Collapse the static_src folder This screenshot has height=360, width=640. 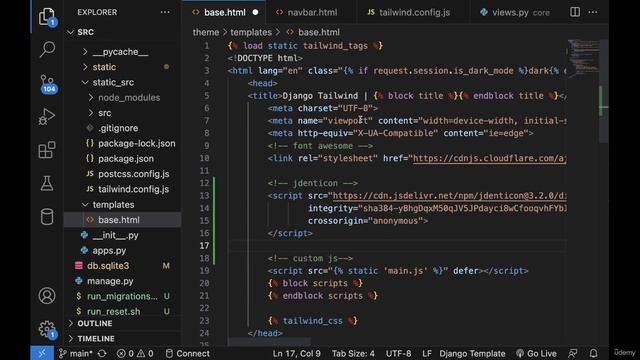pyautogui.click(x=113, y=82)
